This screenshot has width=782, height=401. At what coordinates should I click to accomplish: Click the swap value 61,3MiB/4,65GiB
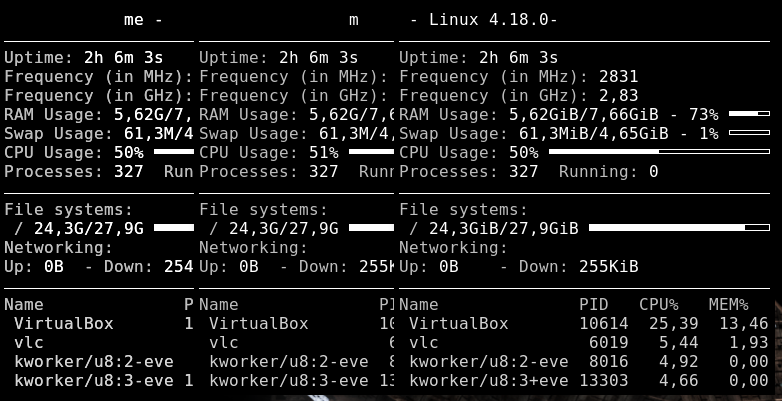[x=593, y=134]
